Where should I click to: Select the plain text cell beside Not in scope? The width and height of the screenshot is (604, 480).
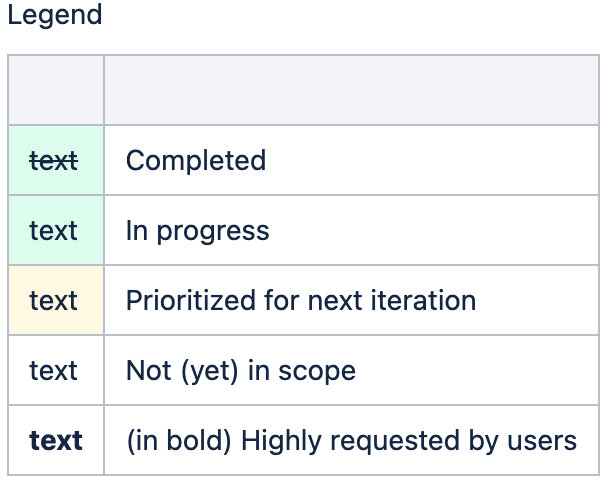tap(56, 370)
